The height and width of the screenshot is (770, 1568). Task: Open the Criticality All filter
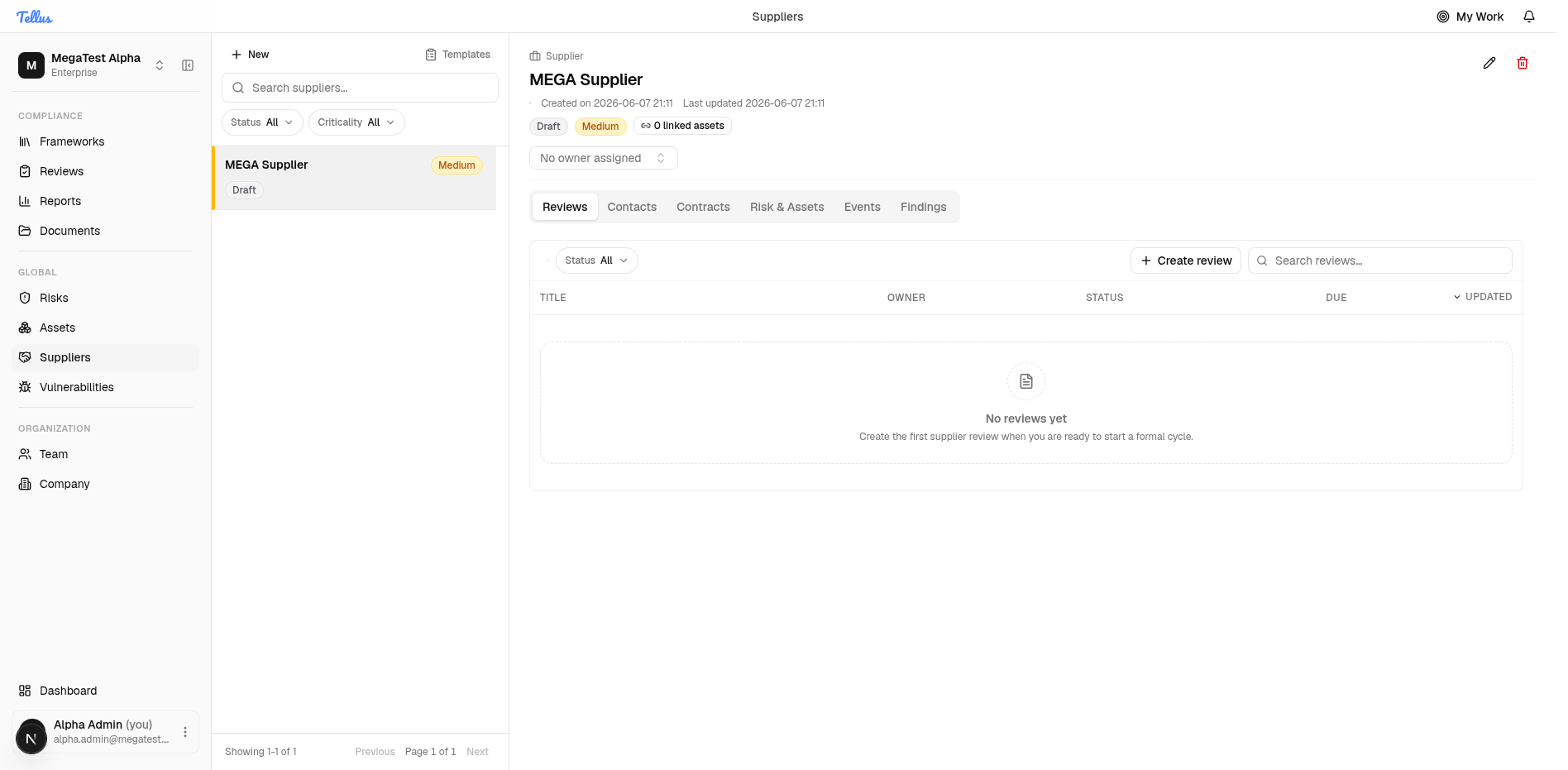[x=356, y=122]
